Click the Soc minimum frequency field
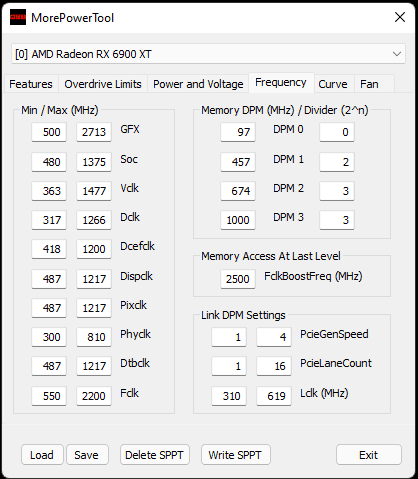The image size is (418, 479). point(49,162)
